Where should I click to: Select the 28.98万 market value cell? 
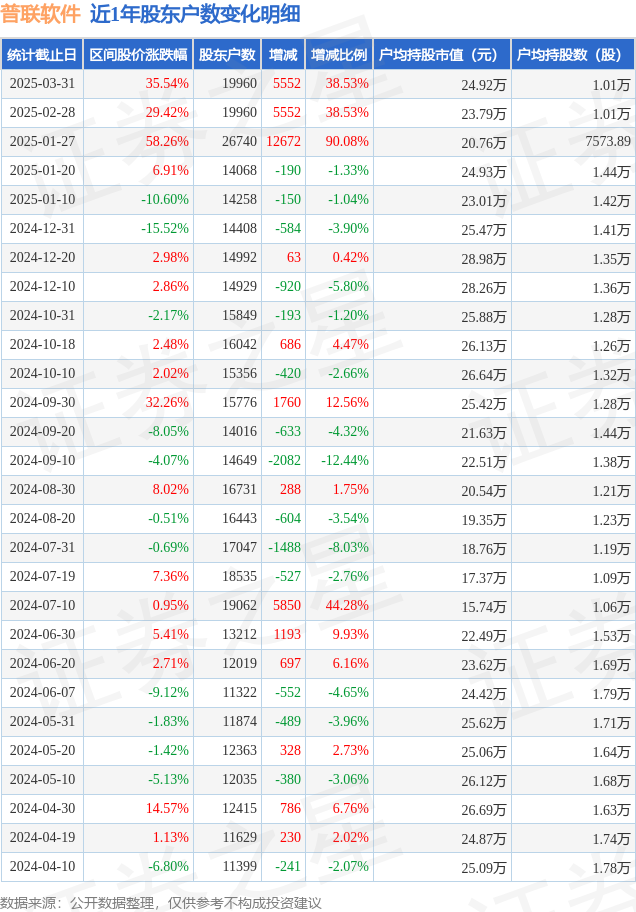(484, 259)
